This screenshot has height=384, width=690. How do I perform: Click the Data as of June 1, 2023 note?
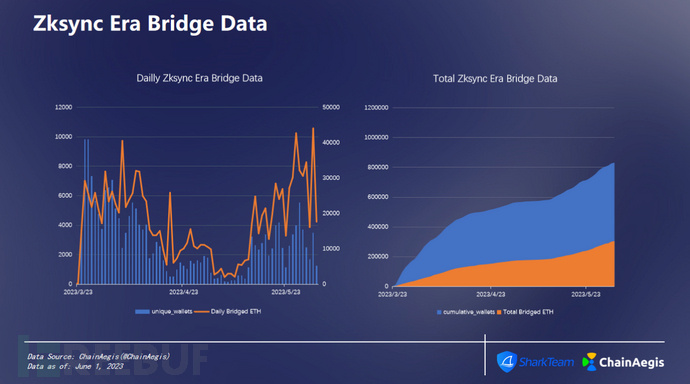pyautogui.click(x=75, y=366)
